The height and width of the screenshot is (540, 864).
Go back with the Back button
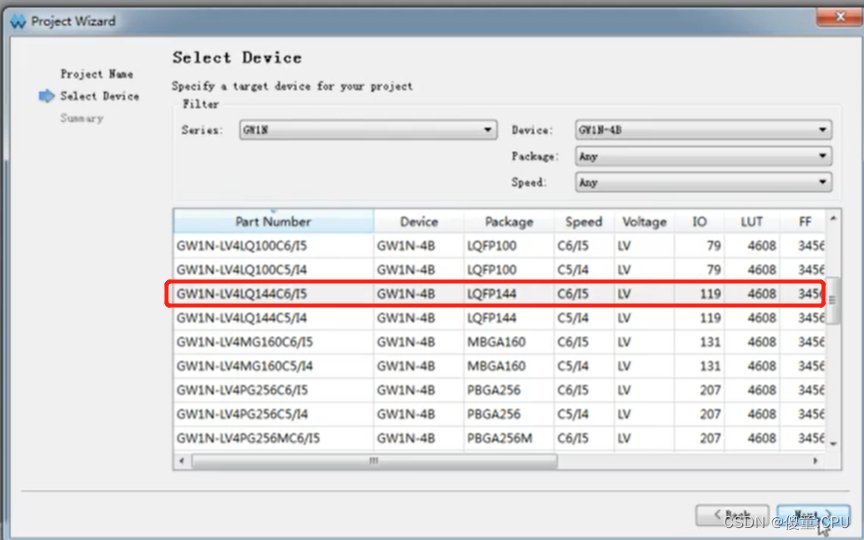732,516
